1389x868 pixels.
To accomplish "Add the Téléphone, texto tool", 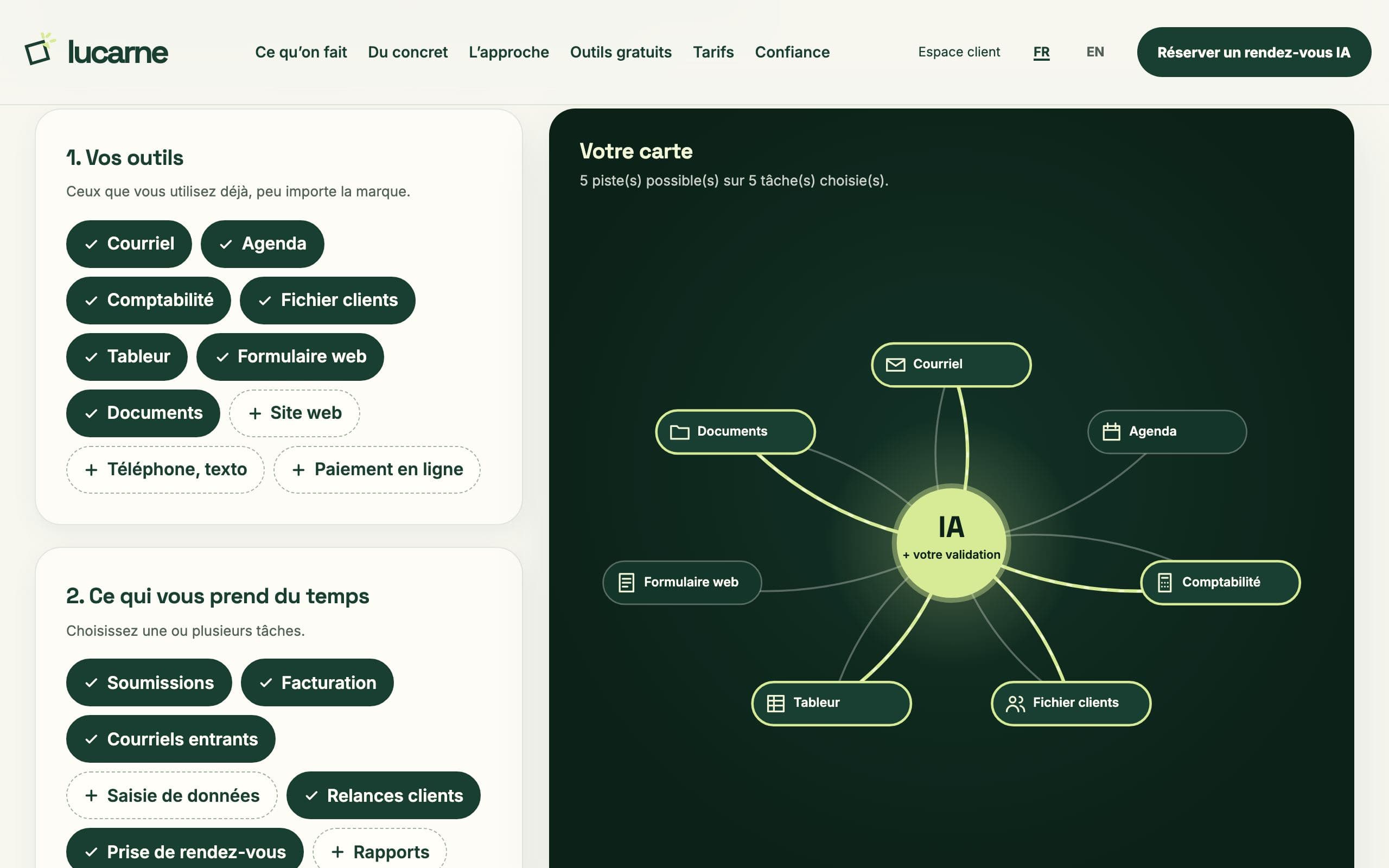I will (x=165, y=470).
